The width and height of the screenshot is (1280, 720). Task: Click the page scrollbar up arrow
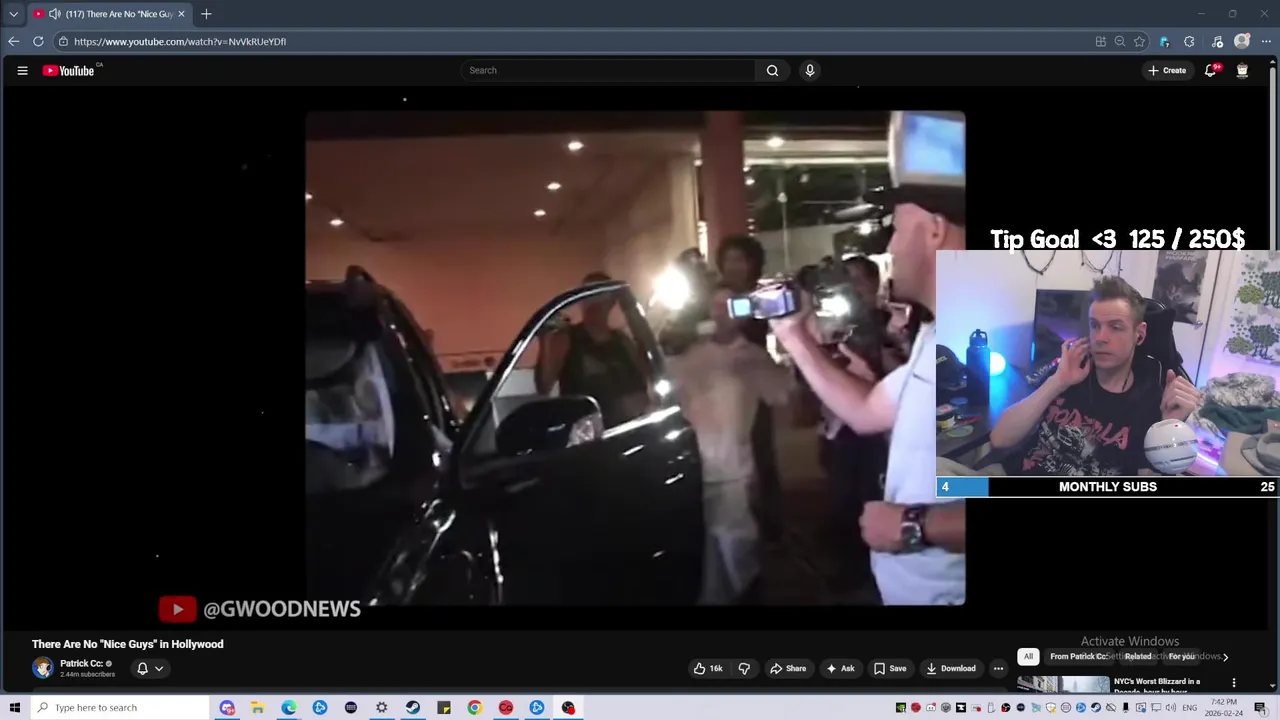[x=1274, y=60]
